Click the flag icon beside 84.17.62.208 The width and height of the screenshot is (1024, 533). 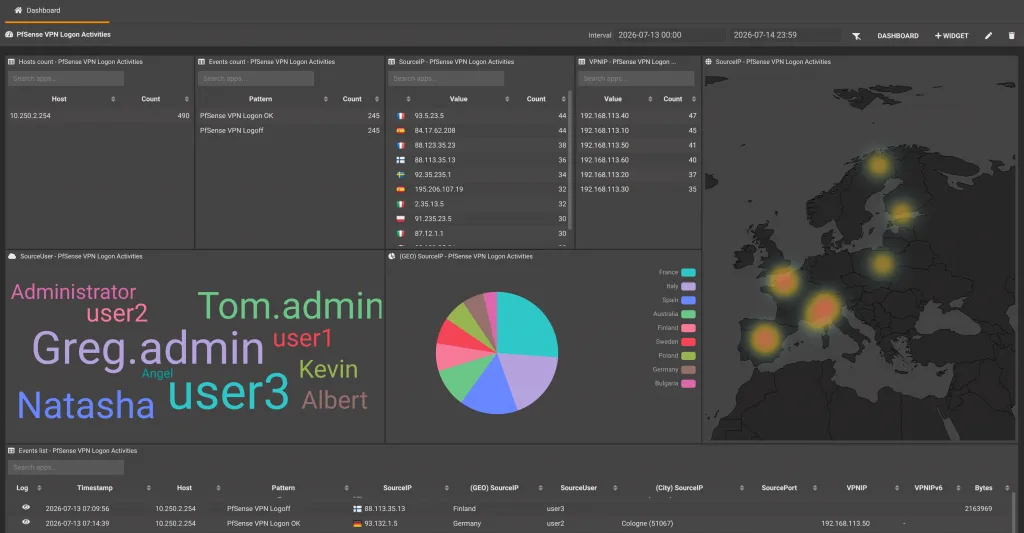point(400,131)
